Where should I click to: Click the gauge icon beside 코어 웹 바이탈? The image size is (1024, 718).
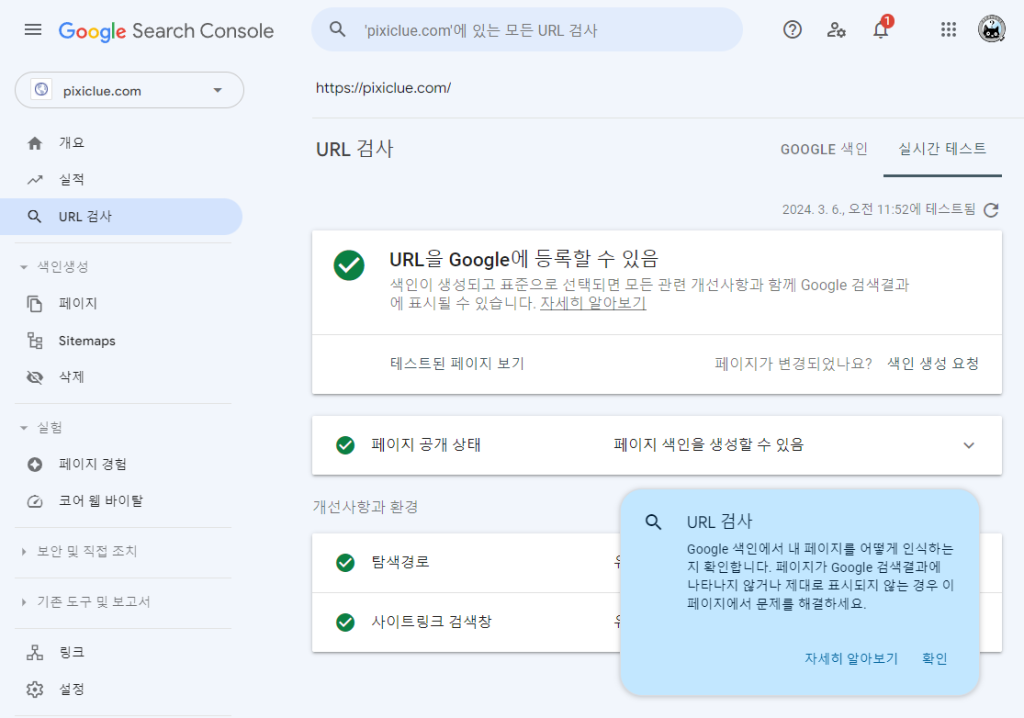[x=35, y=501]
